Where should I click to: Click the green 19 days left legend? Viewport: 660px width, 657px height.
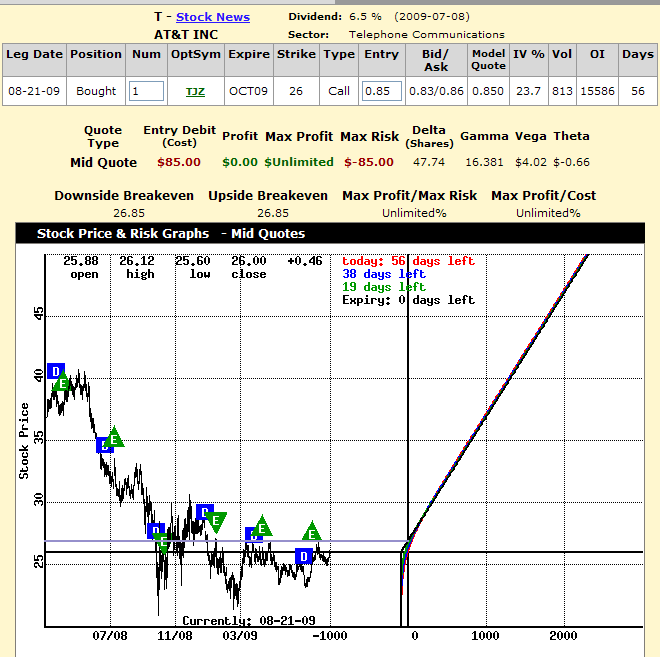[x=384, y=287]
